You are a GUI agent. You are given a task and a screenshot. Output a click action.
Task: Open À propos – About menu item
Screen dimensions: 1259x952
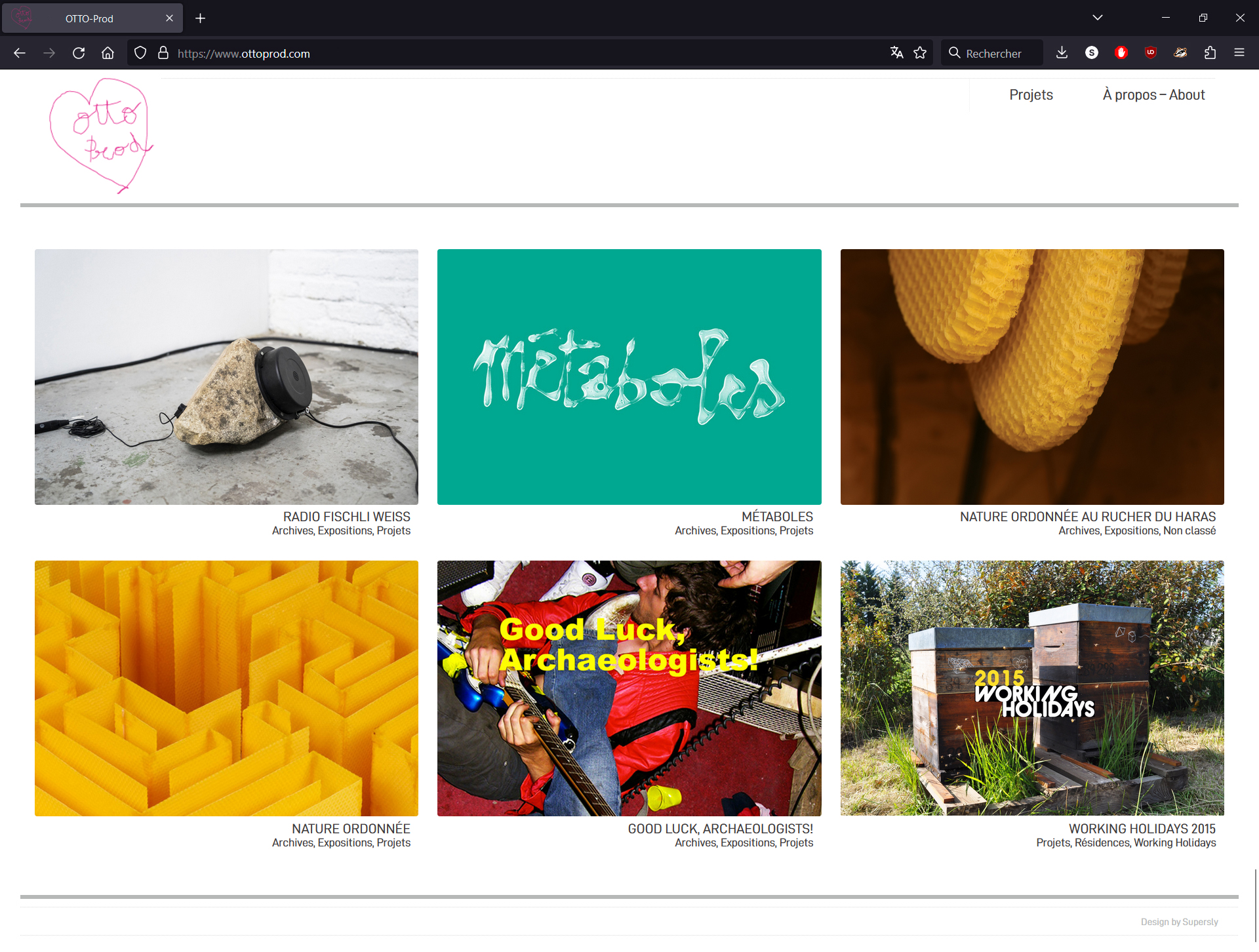click(x=1153, y=95)
